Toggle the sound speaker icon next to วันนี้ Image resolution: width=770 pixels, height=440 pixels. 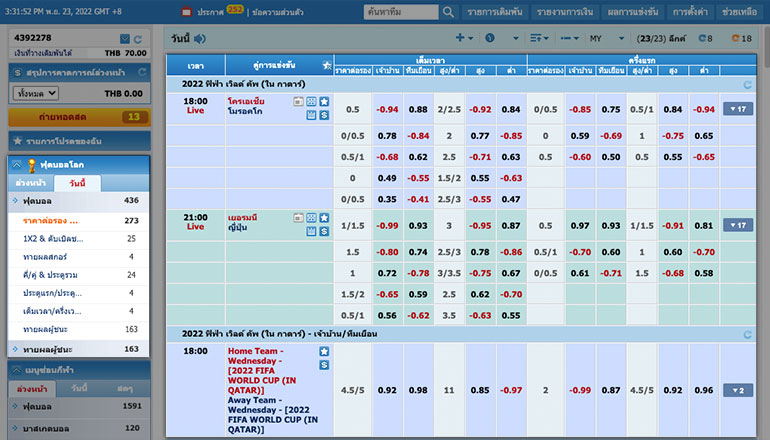(200, 38)
